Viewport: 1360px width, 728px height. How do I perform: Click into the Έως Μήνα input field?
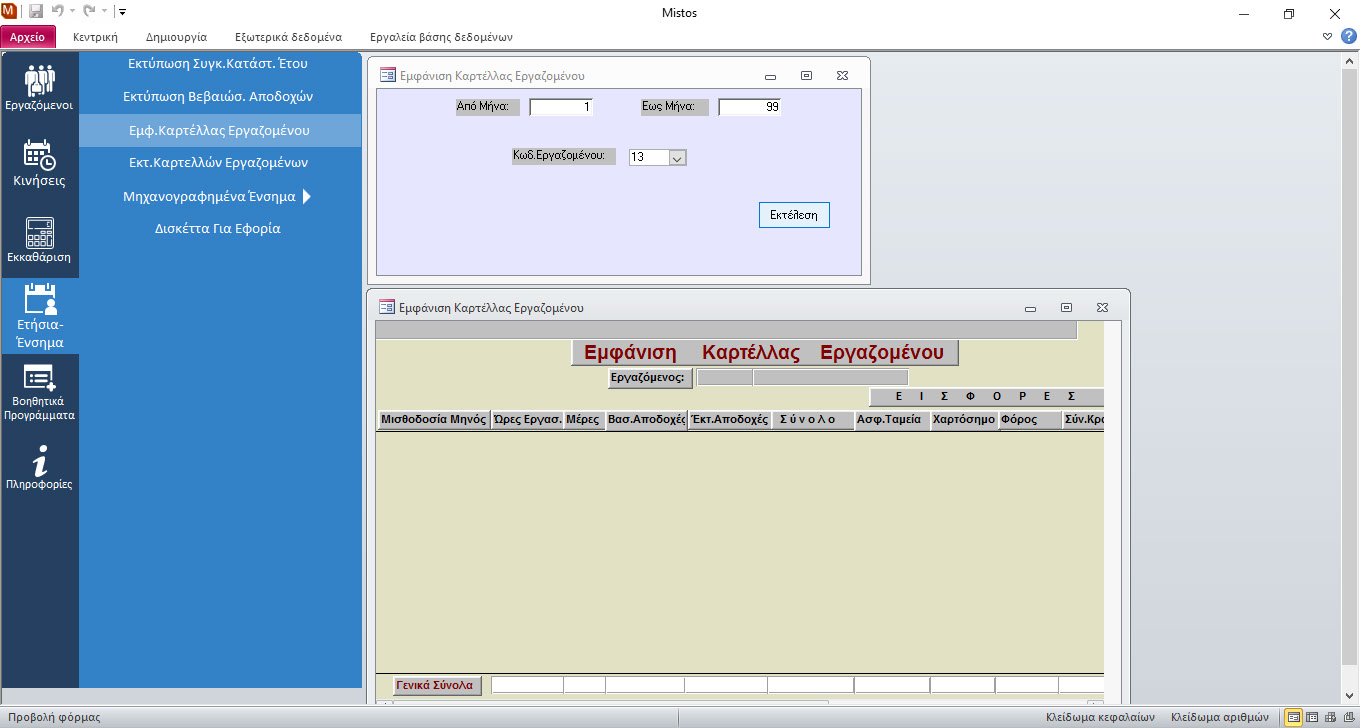coord(749,107)
